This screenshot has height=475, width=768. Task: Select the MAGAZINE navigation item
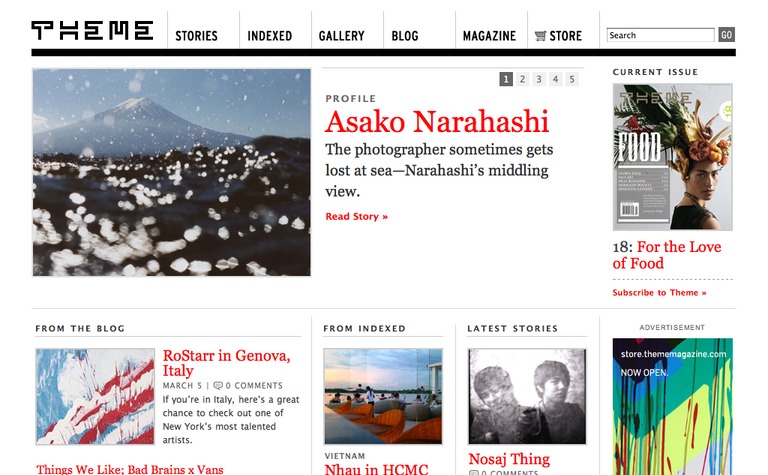489,36
